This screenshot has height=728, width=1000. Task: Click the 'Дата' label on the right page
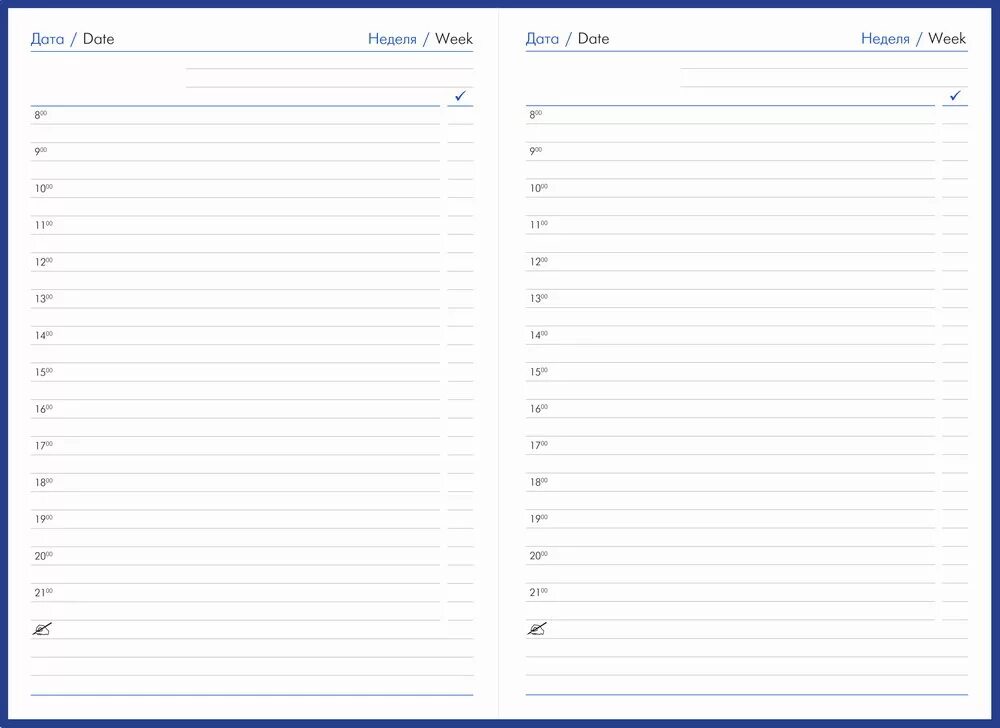point(542,40)
